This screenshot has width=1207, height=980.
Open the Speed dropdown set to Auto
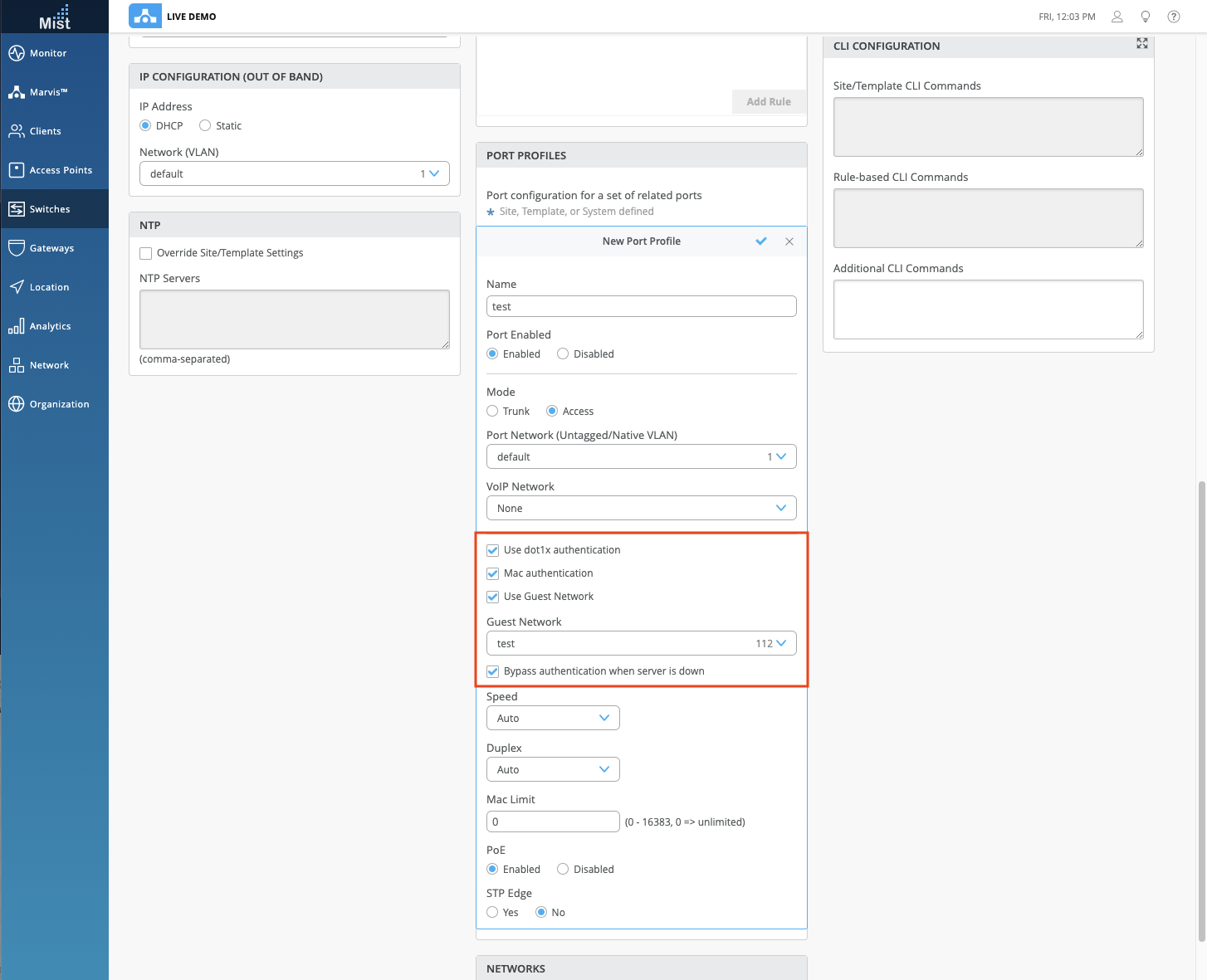pyautogui.click(x=553, y=719)
